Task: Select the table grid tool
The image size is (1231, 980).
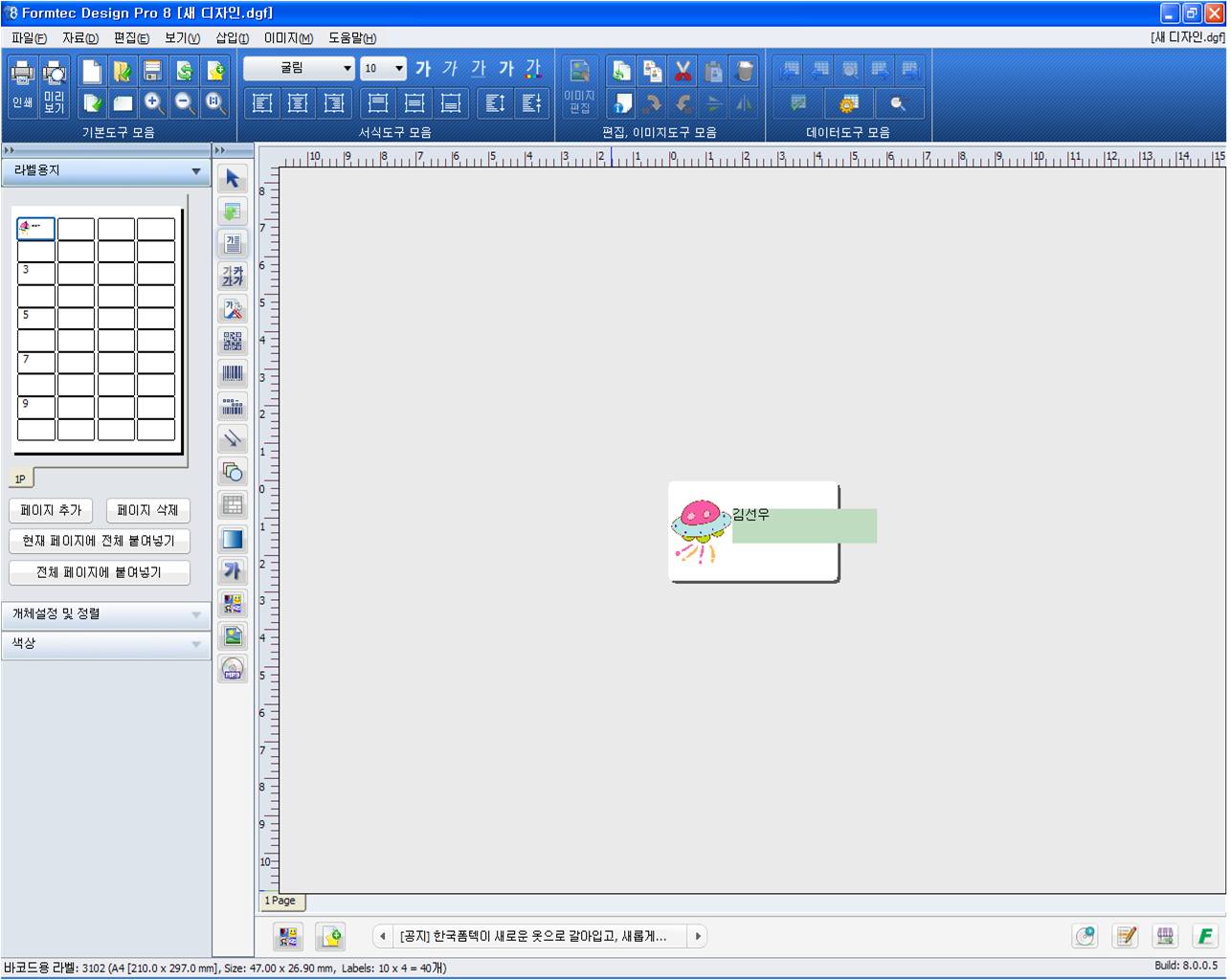Action: [x=233, y=504]
